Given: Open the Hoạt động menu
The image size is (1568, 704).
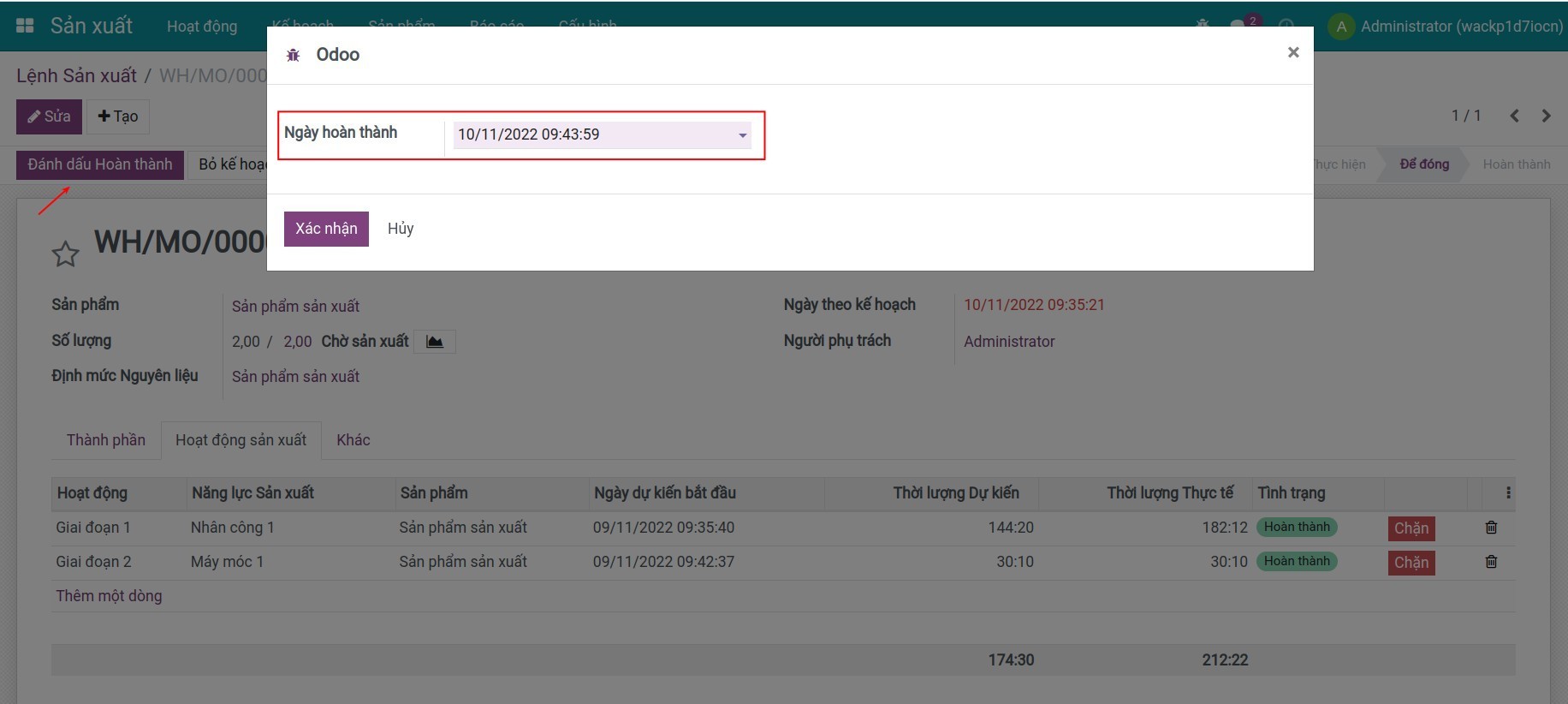Looking at the screenshot, I should [x=202, y=27].
